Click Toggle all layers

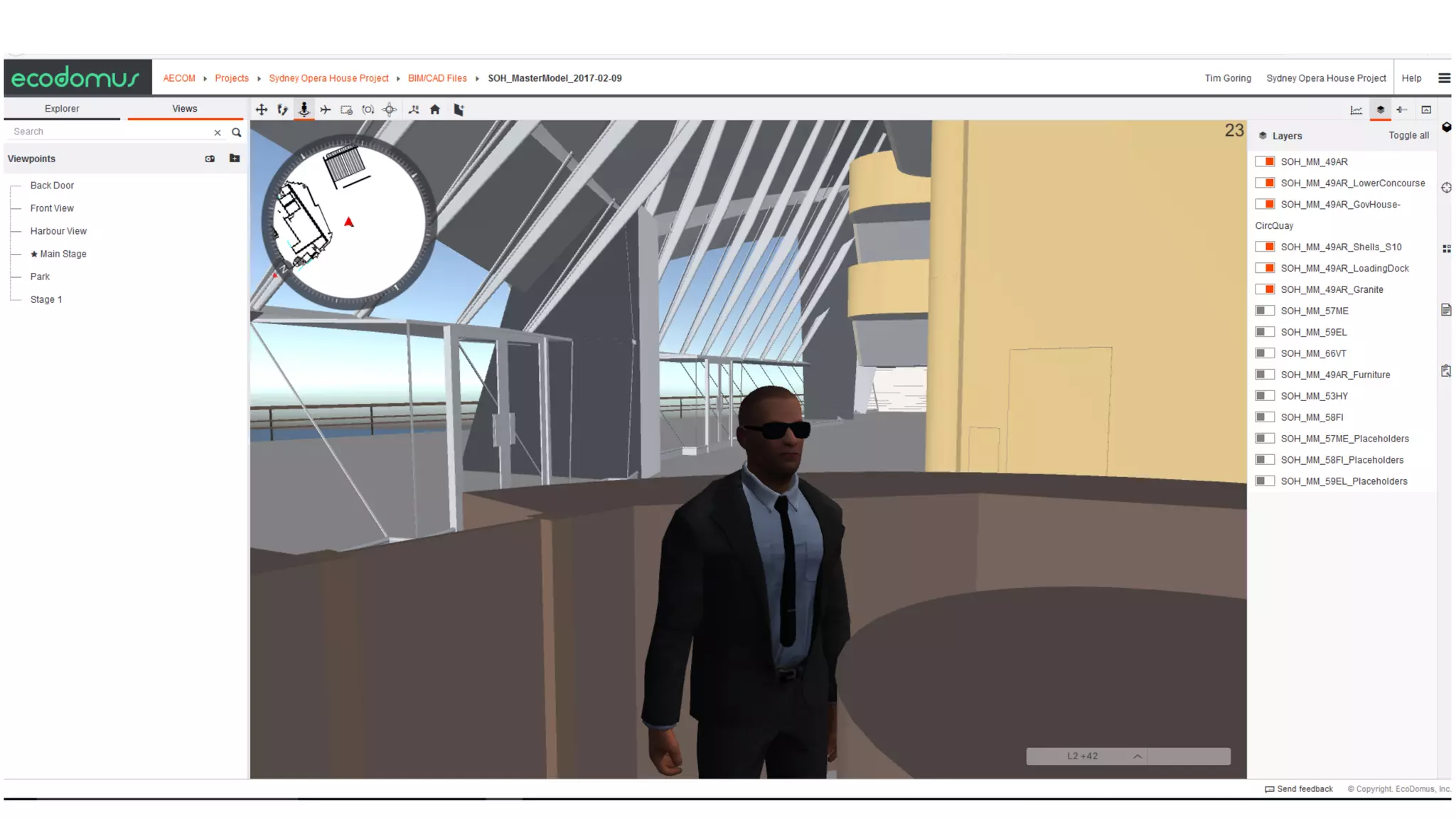coord(1408,135)
